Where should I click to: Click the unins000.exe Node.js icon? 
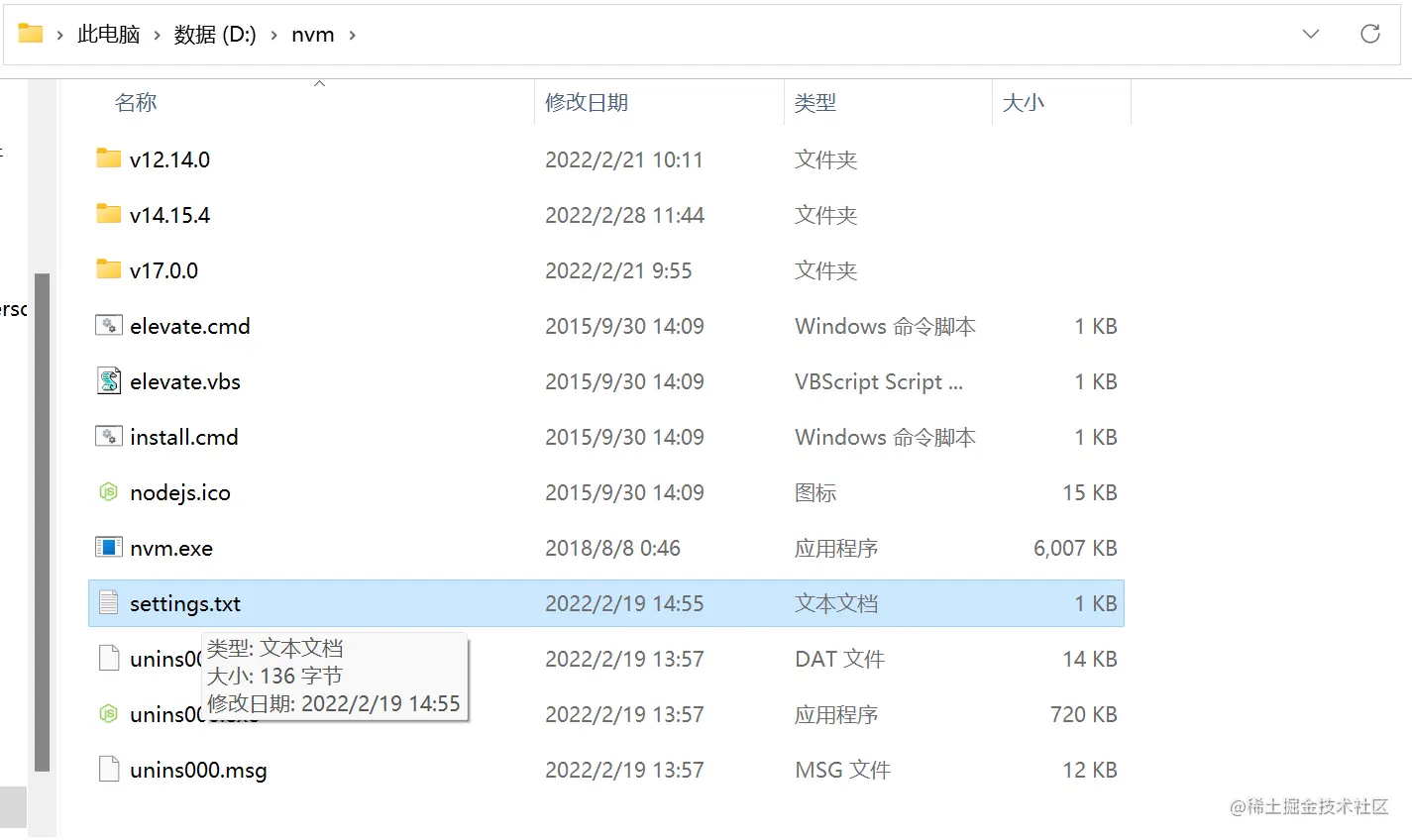point(109,713)
